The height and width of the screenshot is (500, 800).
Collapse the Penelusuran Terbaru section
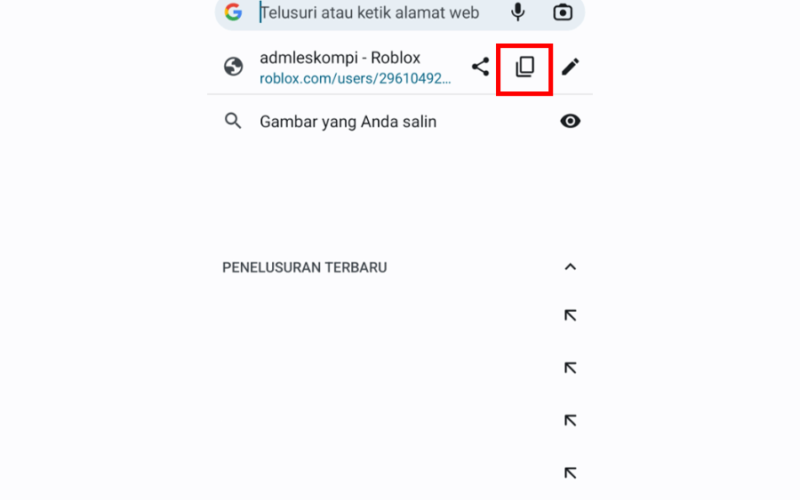(x=570, y=267)
